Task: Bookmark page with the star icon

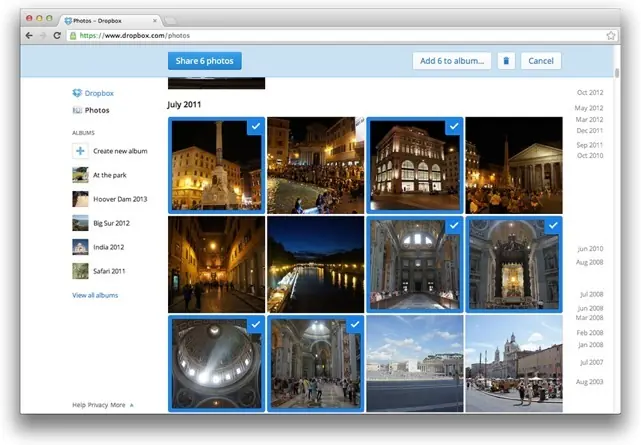Action: pyautogui.click(x=611, y=36)
